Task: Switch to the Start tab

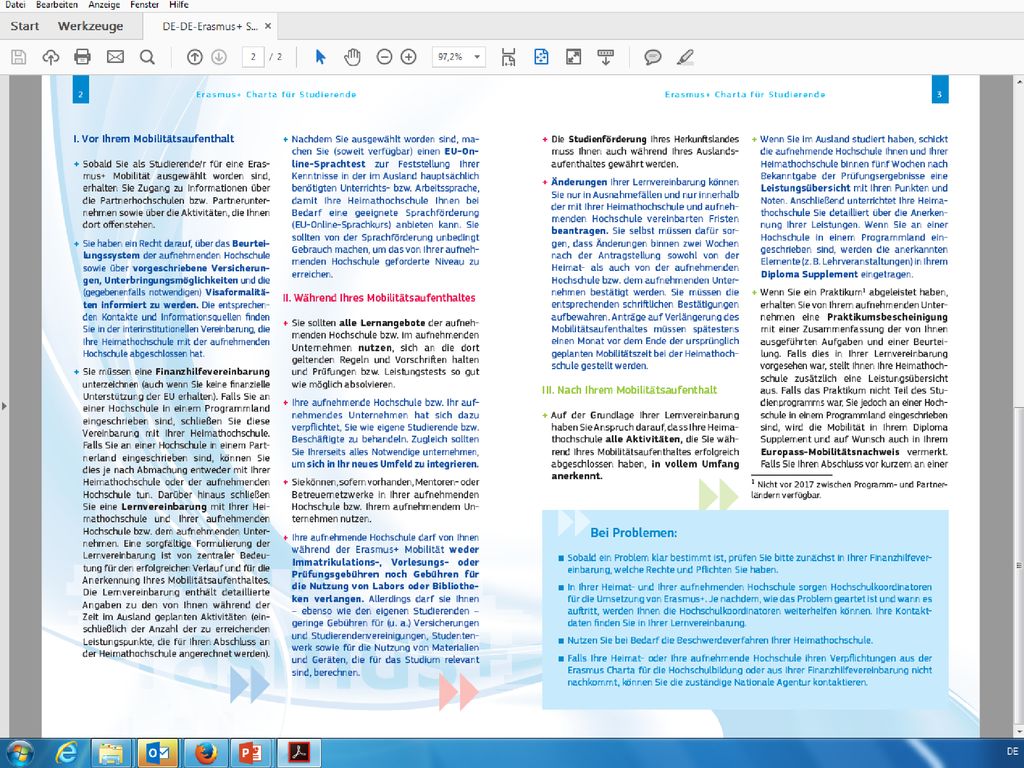Action: 25,26
